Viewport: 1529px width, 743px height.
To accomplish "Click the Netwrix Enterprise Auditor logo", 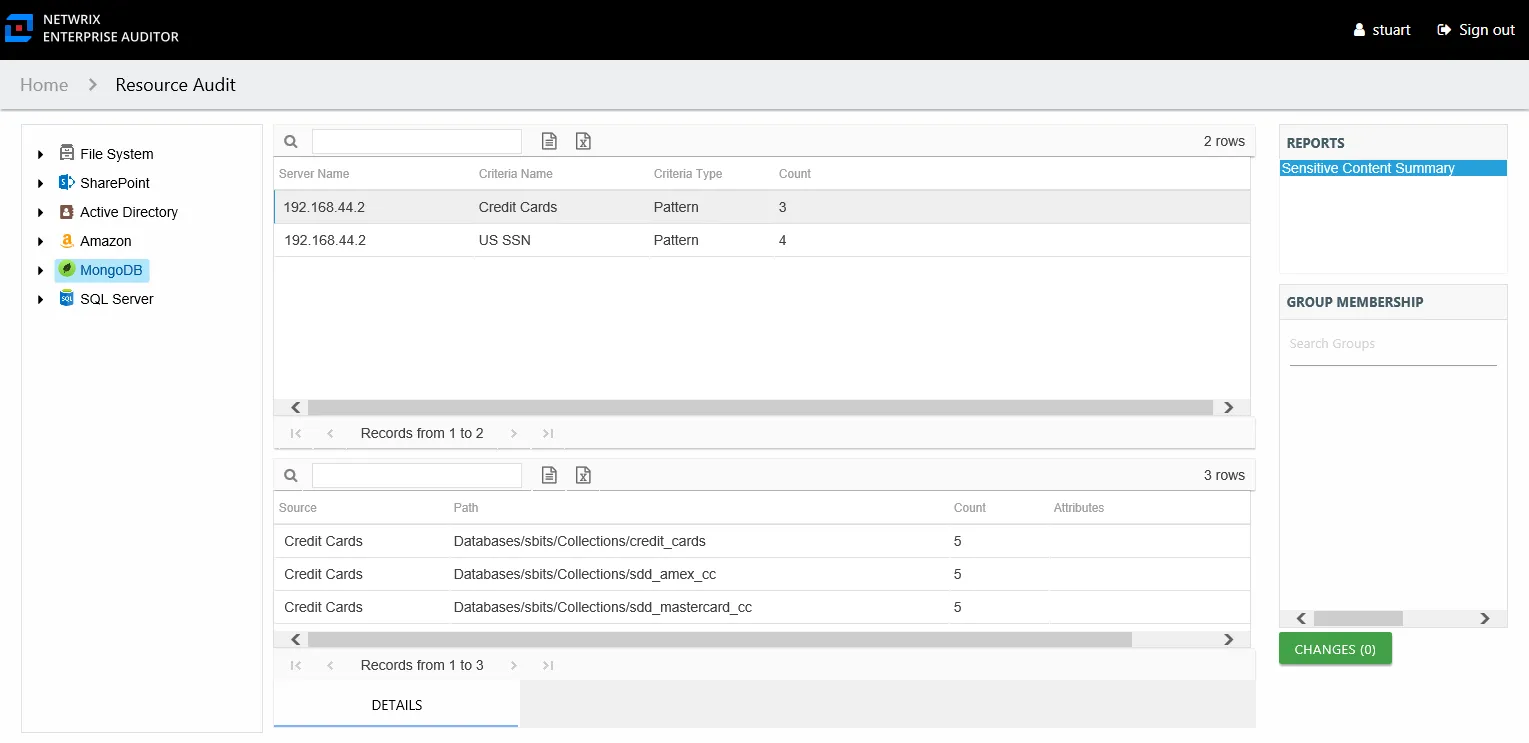I will click(x=92, y=29).
